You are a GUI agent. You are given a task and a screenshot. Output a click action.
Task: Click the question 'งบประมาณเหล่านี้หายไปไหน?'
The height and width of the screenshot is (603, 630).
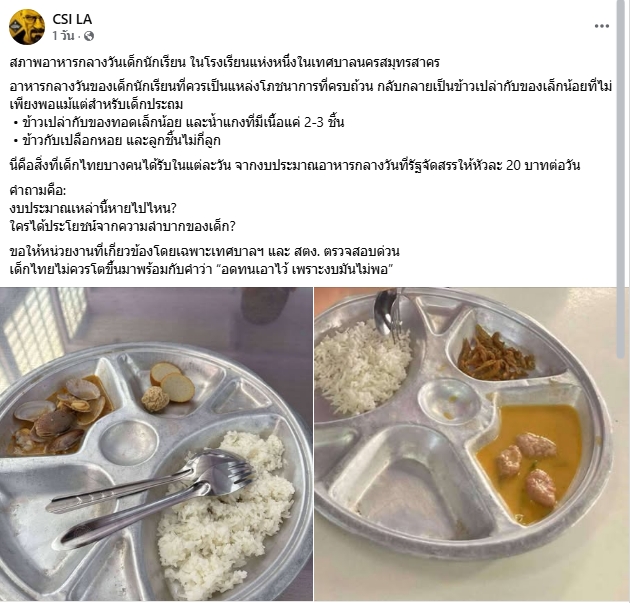93,208
